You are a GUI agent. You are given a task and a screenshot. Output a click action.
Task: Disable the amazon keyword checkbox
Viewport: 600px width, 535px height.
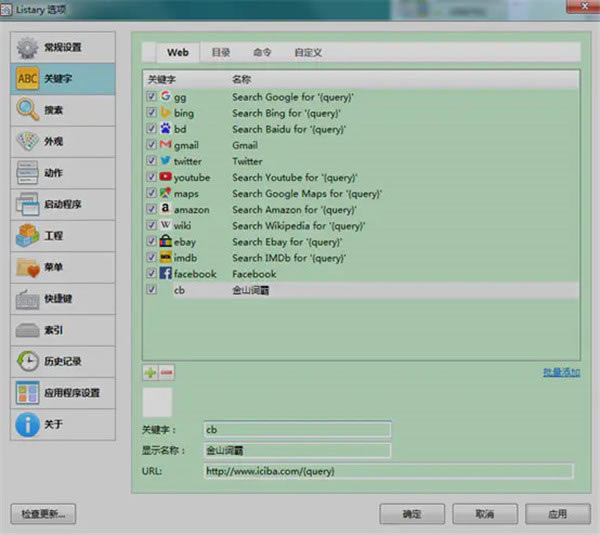coord(152,209)
